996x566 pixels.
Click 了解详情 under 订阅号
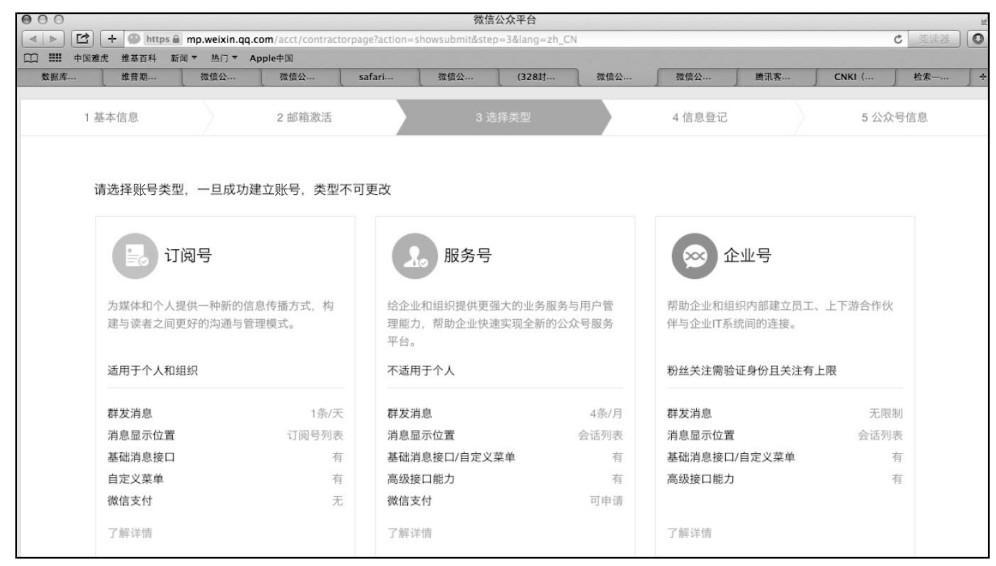pyautogui.click(x=130, y=533)
